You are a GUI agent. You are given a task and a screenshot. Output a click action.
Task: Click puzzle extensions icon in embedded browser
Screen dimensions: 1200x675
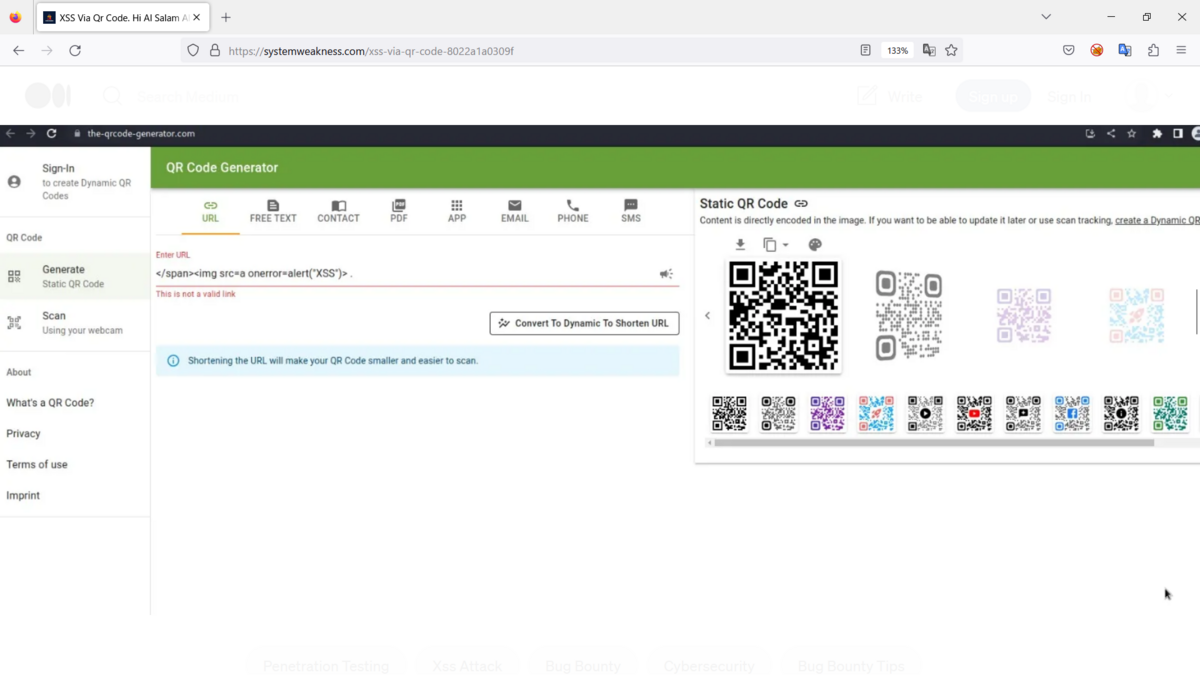coord(1157,133)
